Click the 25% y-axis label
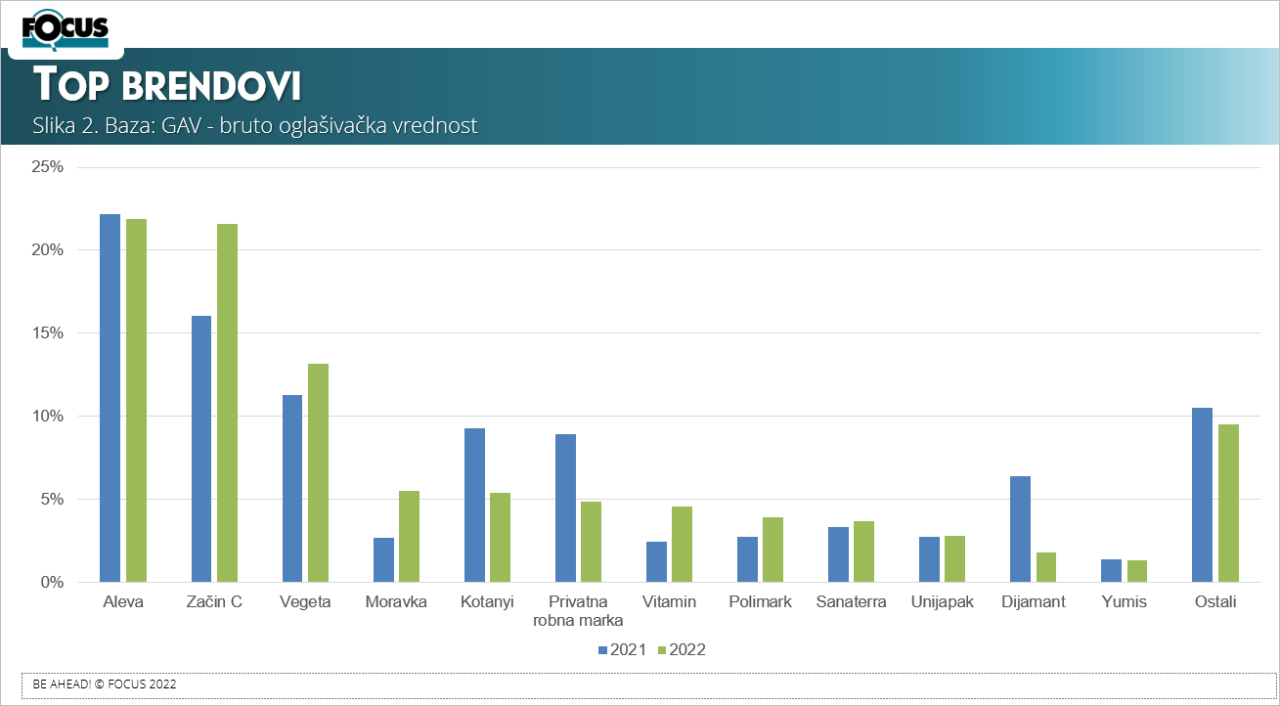Screen dimensions: 1280x706 point(48,167)
